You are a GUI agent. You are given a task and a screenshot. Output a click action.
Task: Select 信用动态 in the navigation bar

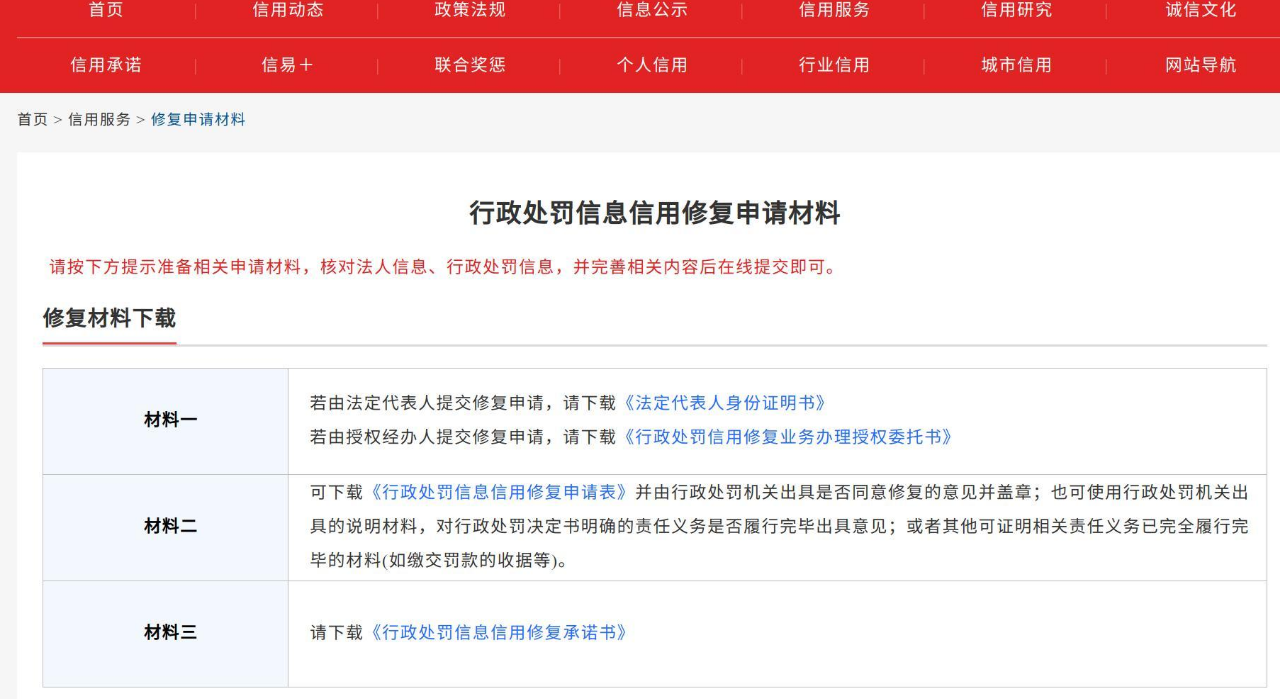(288, 10)
